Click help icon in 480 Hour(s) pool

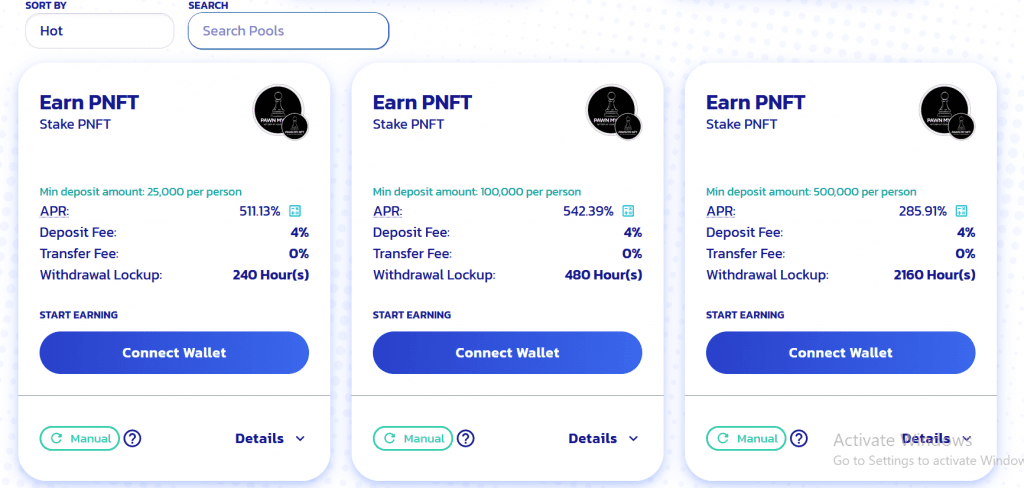tap(466, 438)
